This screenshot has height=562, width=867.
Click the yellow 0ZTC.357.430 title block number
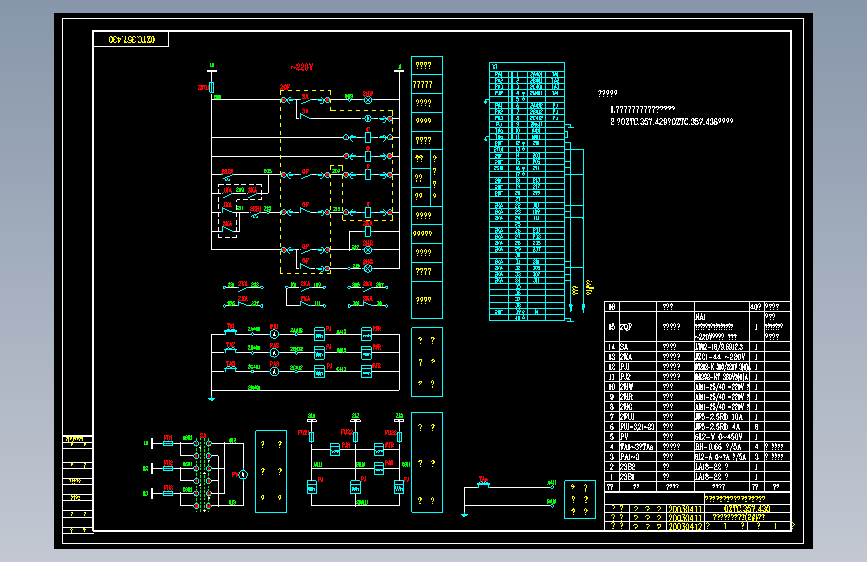pyautogui.click(x=747, y=508)
